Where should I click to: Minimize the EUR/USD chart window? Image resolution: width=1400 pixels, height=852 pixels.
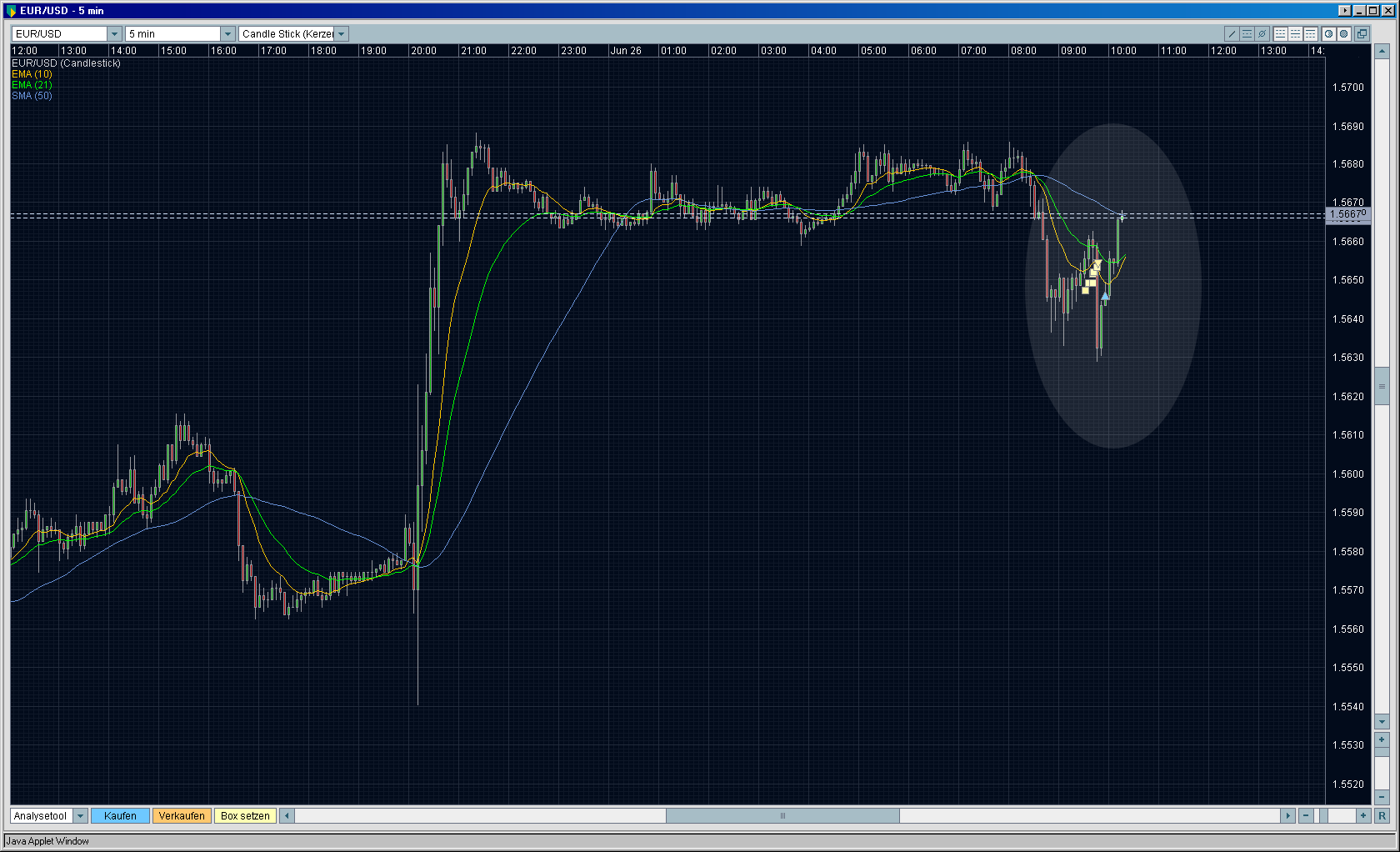[1359, 11]
